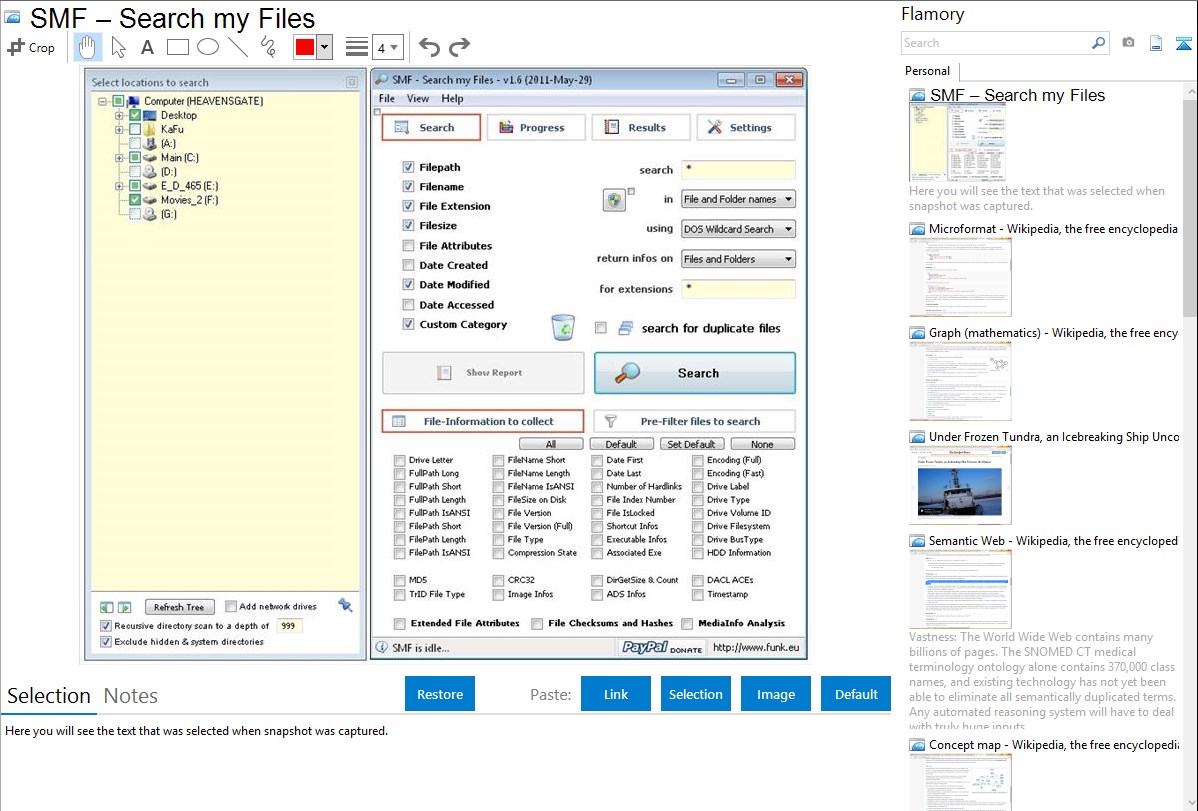
Task: Open the color picker dropdown arrow
Action: pyautogui.click(x=325, y=47)
